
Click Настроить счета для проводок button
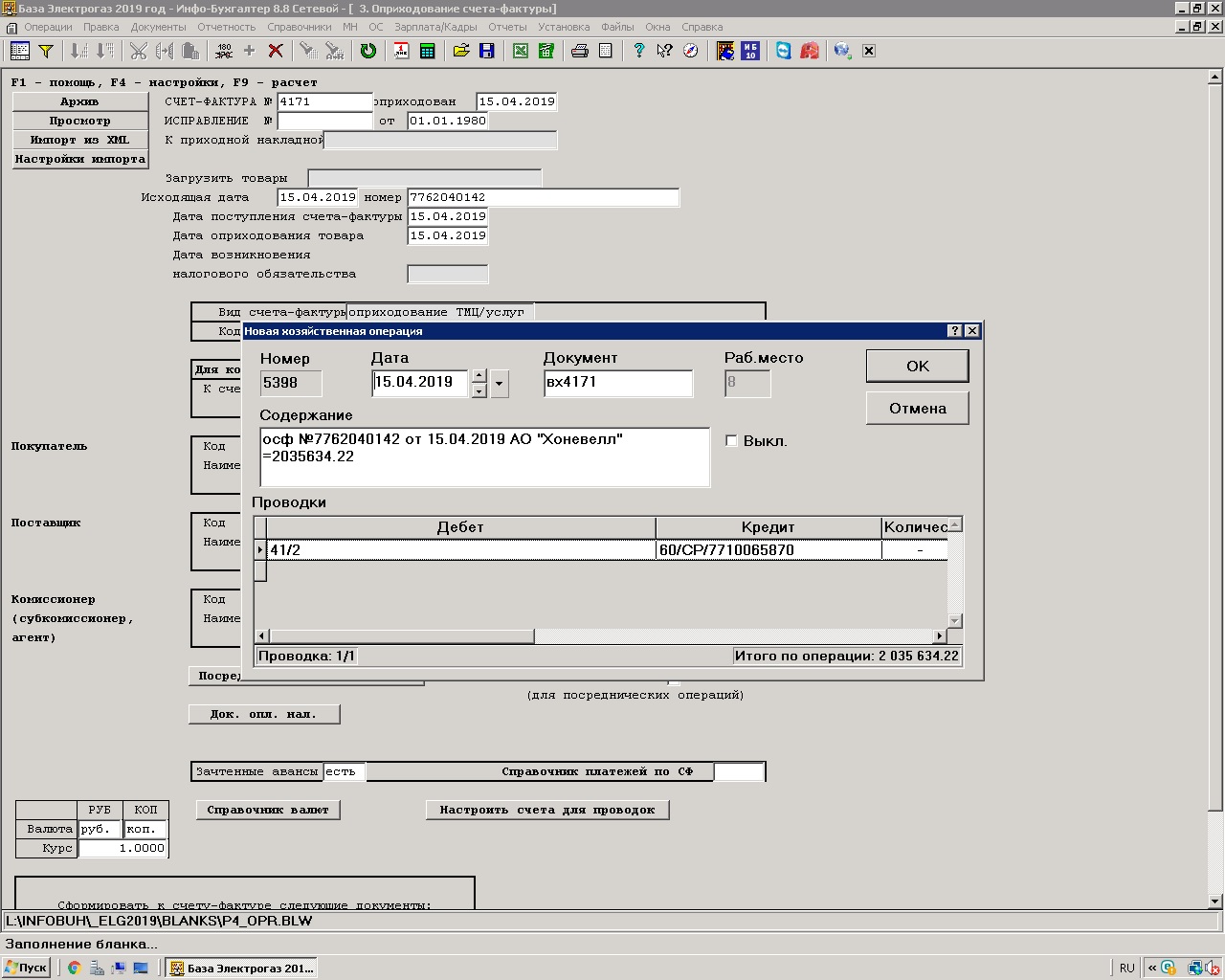pos(547,810)
